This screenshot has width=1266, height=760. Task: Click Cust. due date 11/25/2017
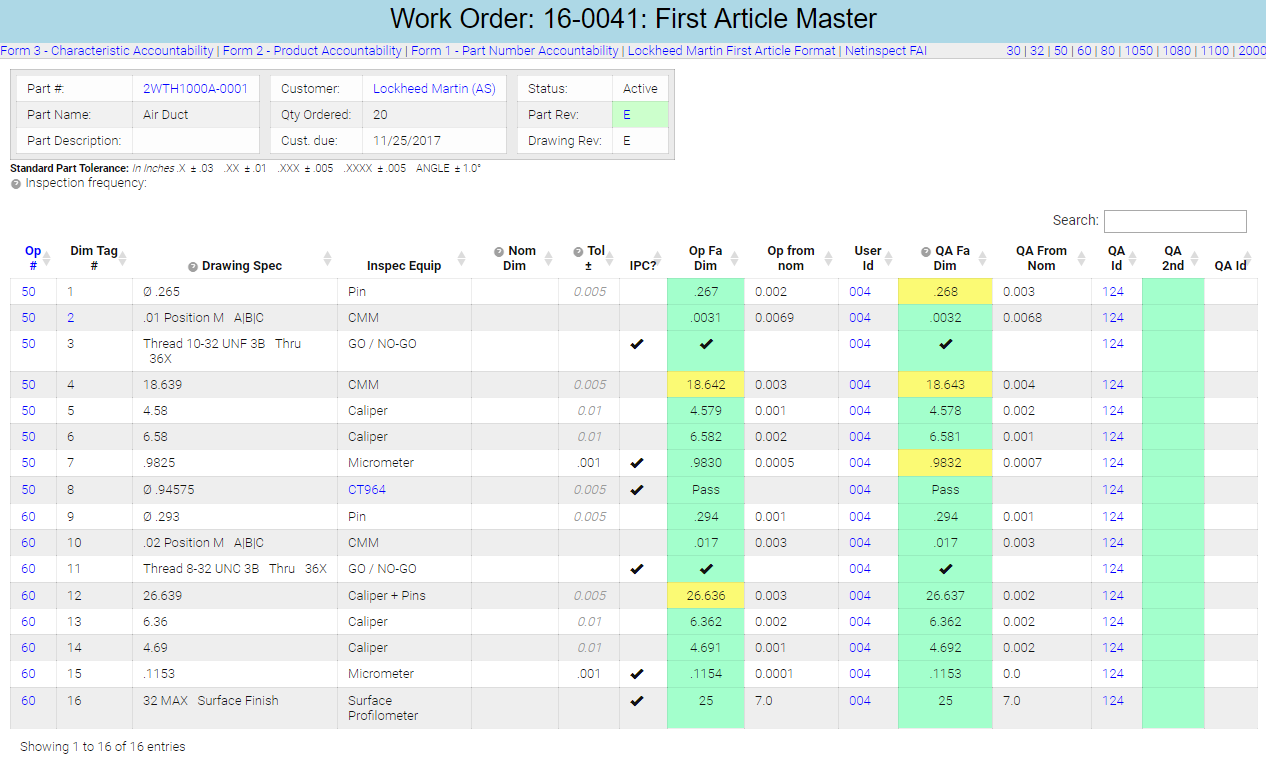[x=407, y=141]
